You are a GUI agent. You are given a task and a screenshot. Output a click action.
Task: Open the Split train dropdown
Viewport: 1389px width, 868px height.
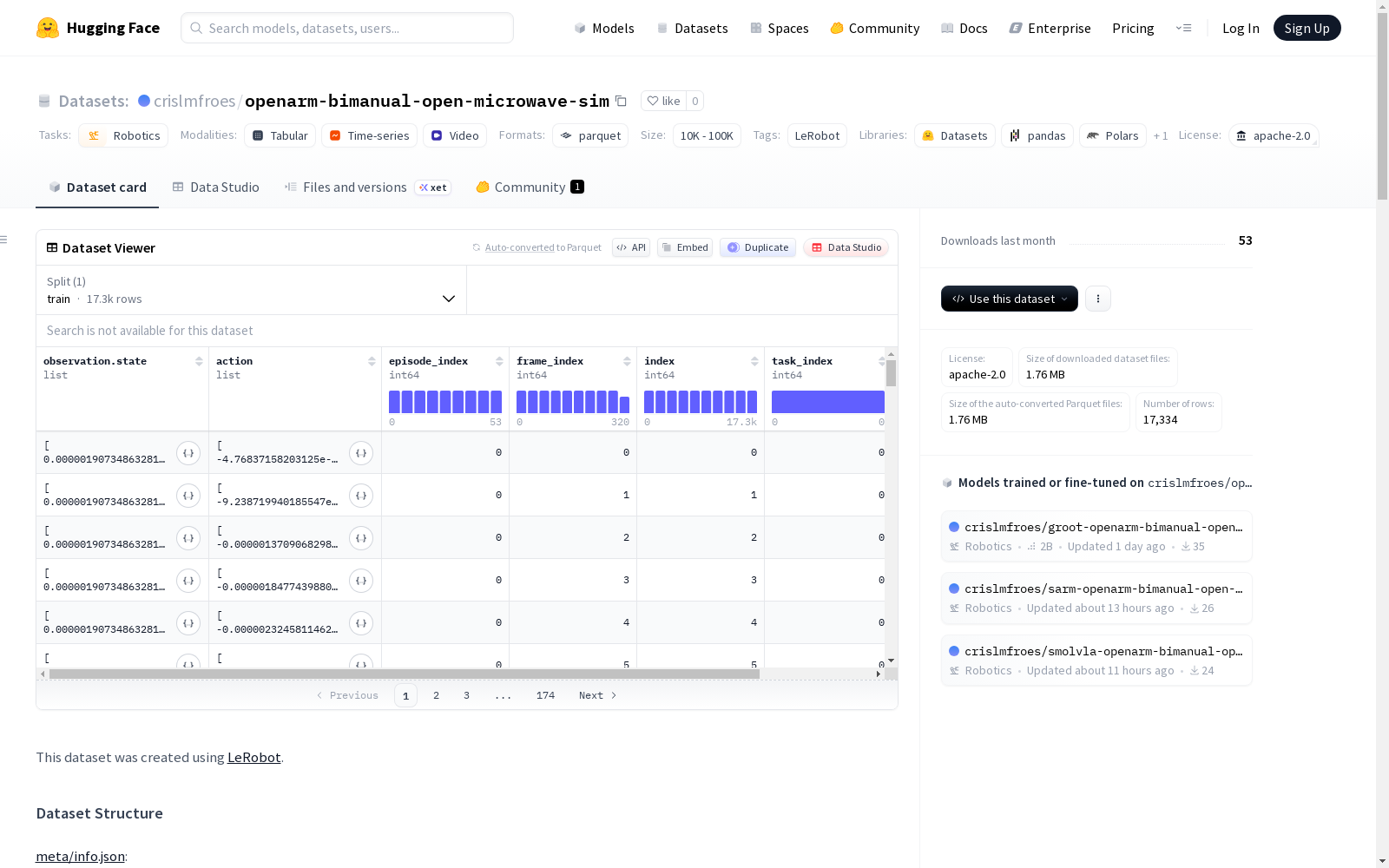click(252, 290)
